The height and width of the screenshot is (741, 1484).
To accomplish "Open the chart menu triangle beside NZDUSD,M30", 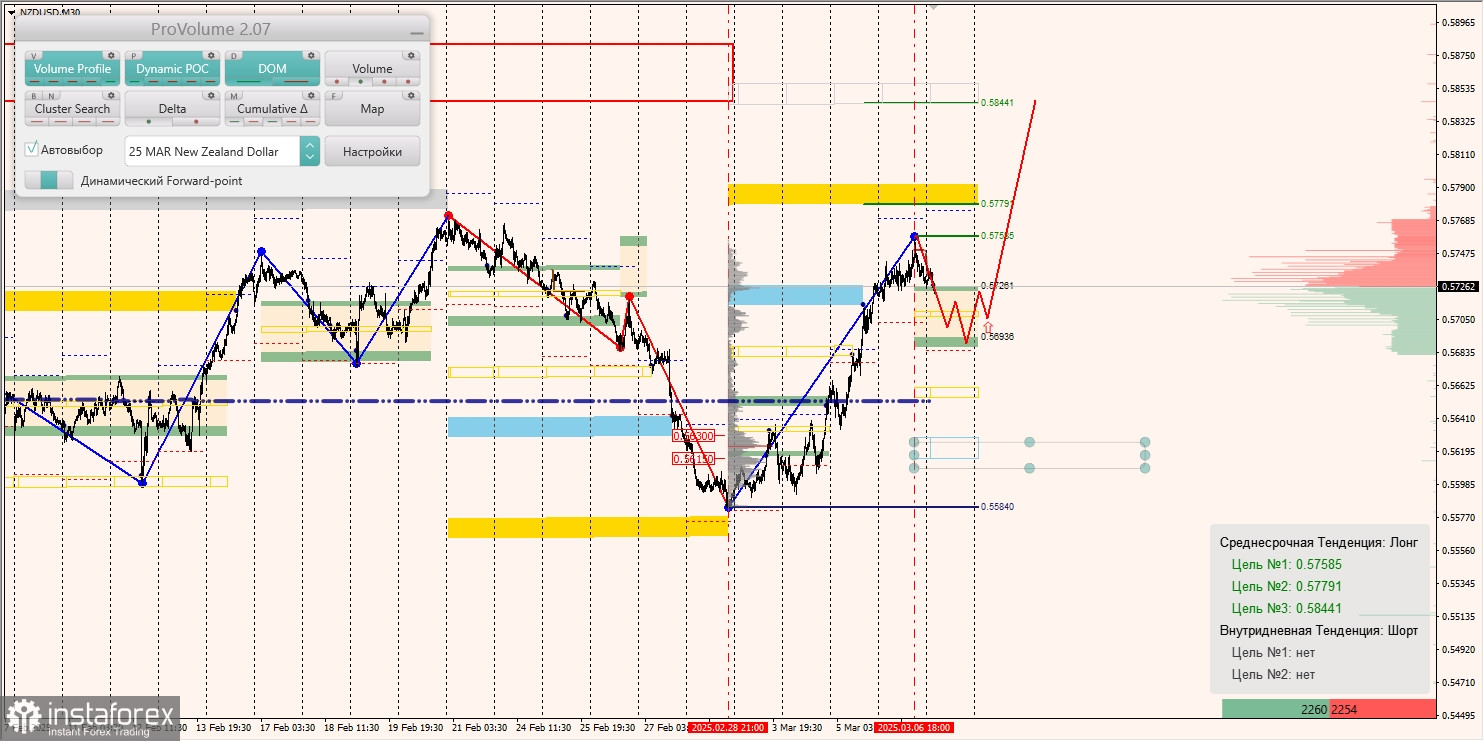I will 11,12.
